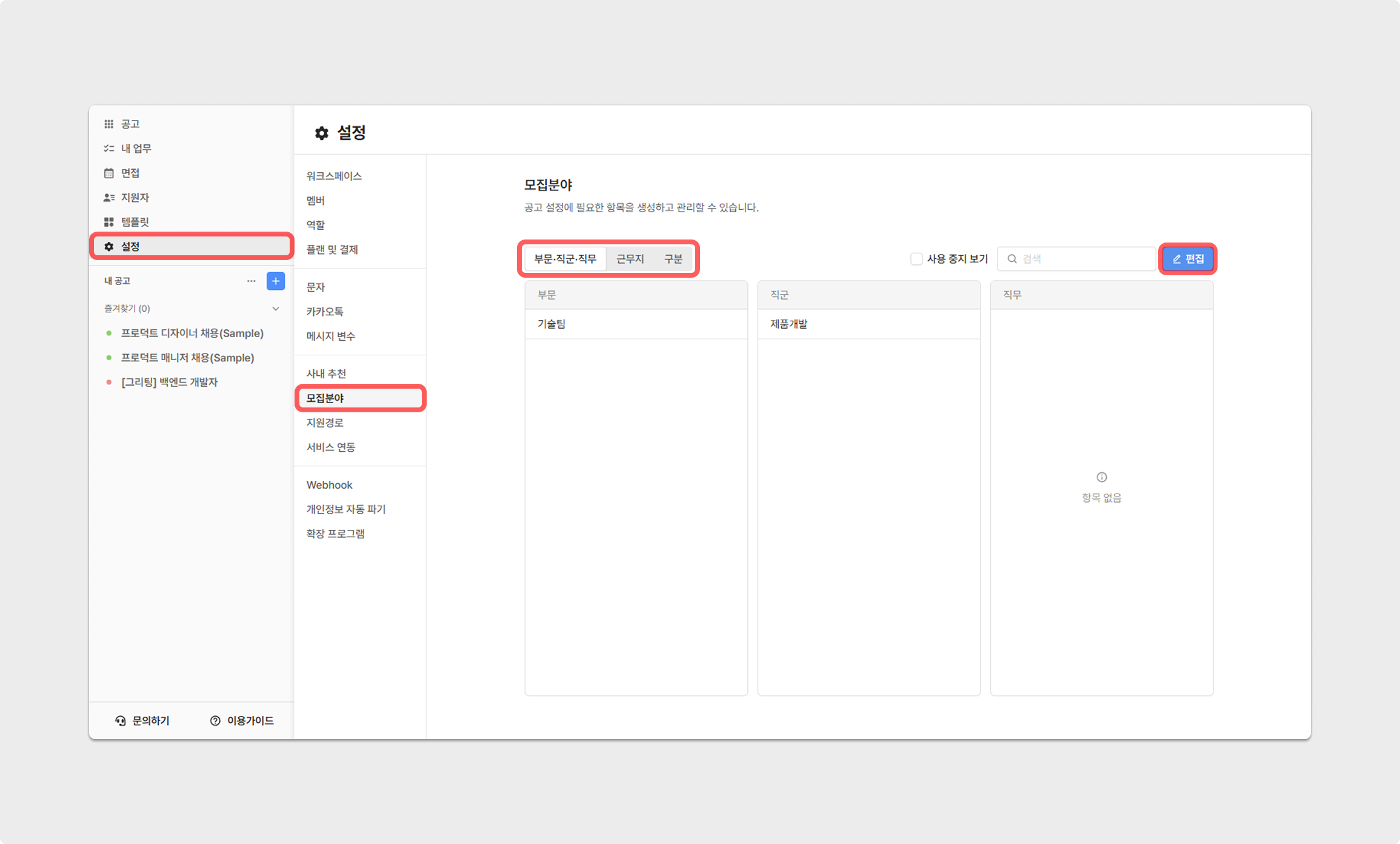
Task: Select 기술팀 in 부문 list
Action: [x=552, y=324]
